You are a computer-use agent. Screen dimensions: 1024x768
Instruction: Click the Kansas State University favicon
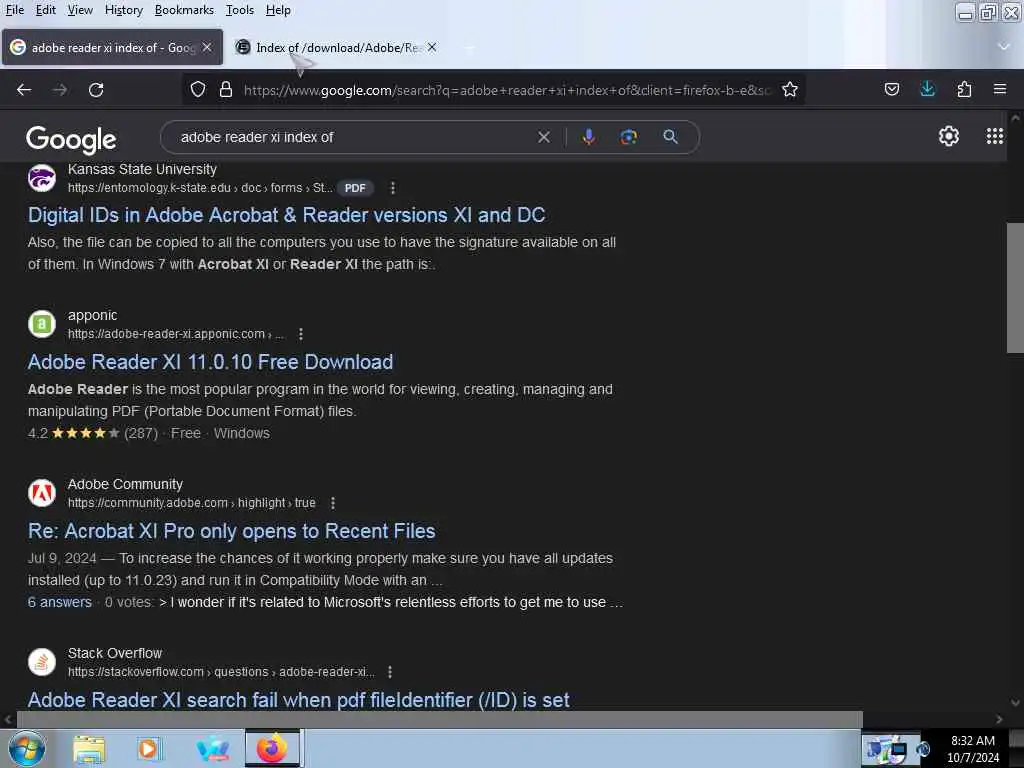[42, 178]
